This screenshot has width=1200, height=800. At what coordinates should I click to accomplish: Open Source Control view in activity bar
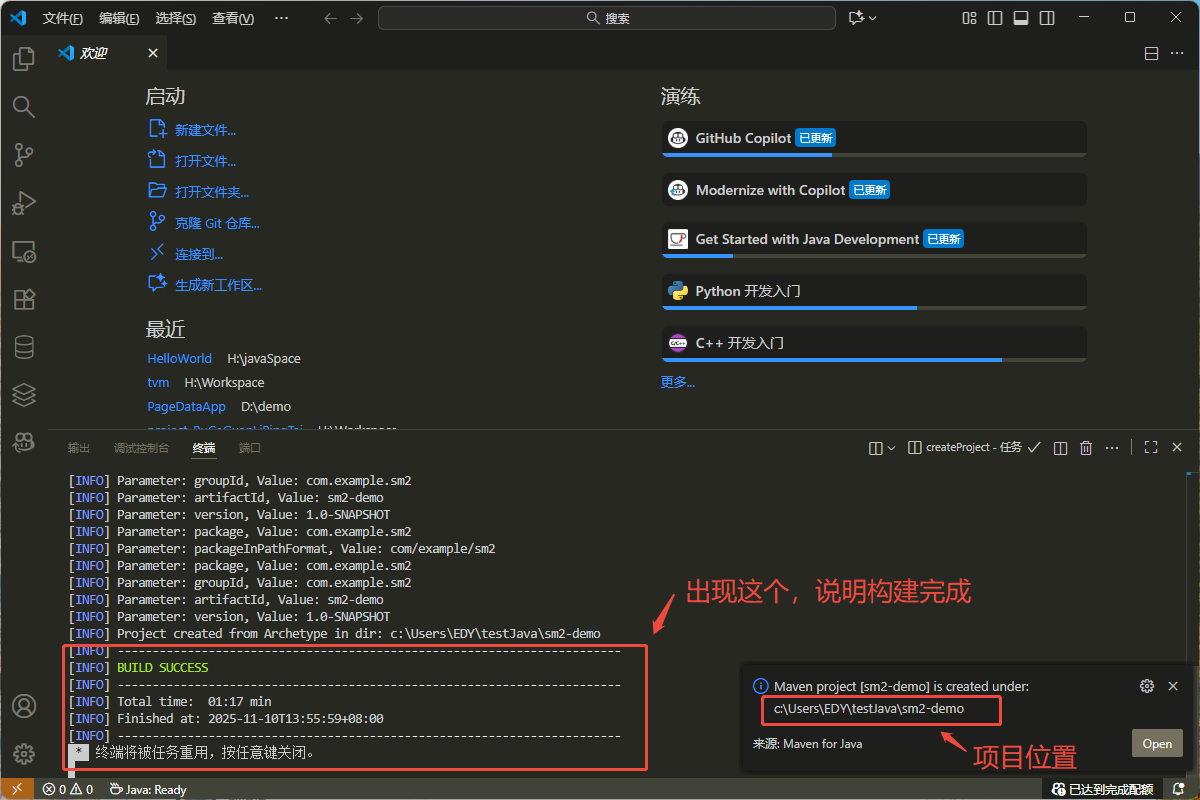23,155
